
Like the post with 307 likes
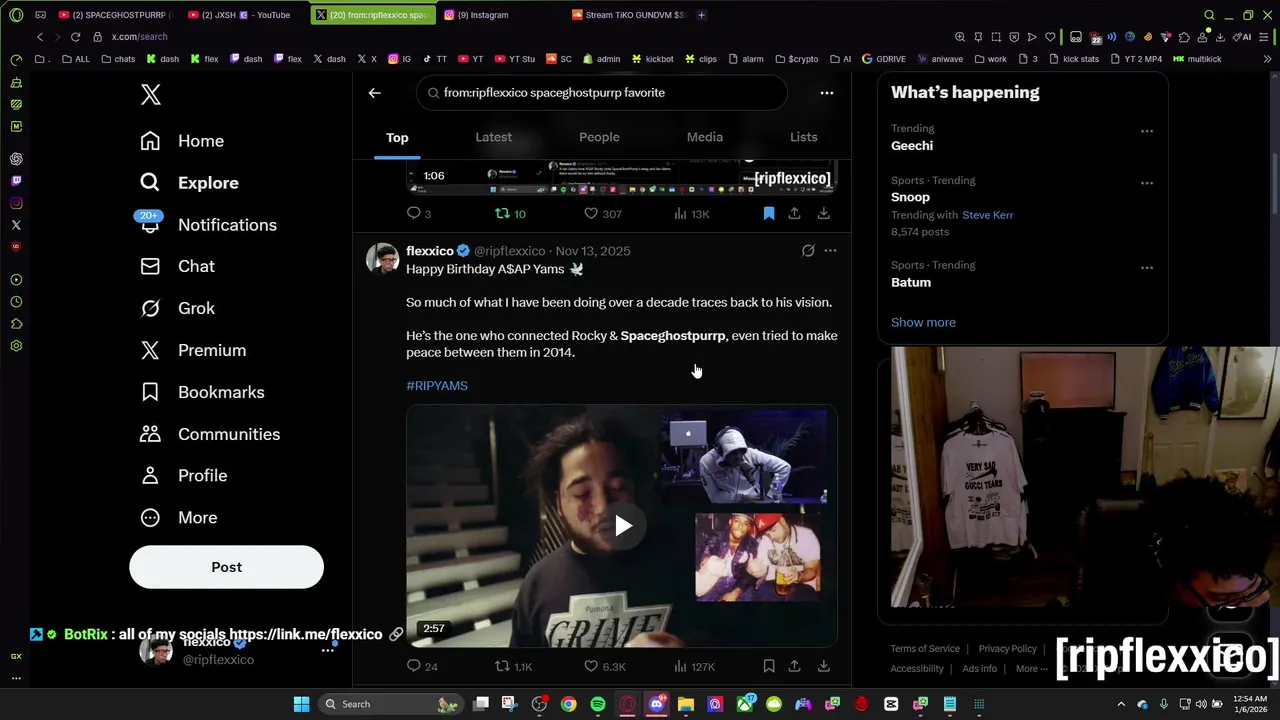pos(602,213)
